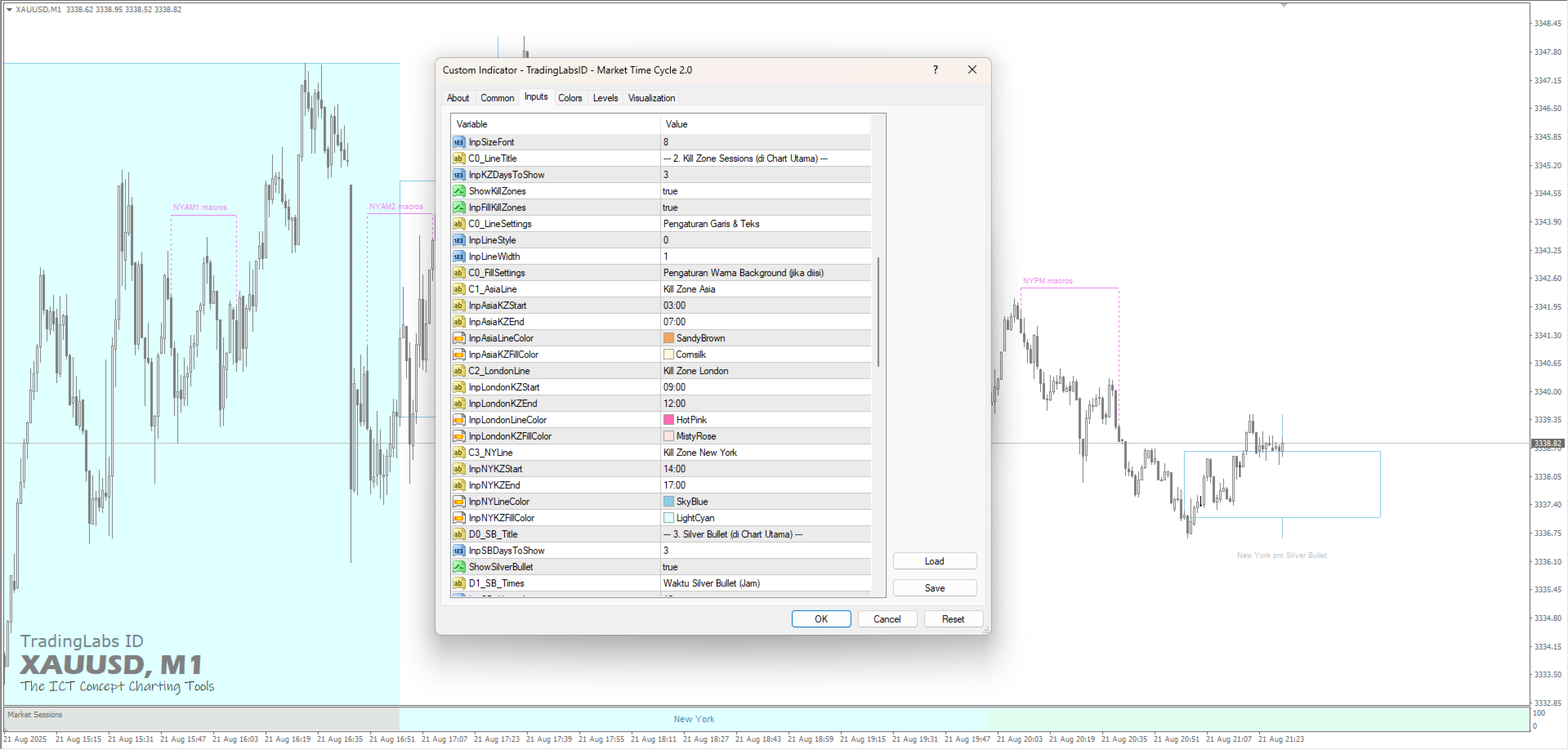This screenshot has height=750, width=1568.
Task: Switch to the Colors tab
Action: coord(570,98)
